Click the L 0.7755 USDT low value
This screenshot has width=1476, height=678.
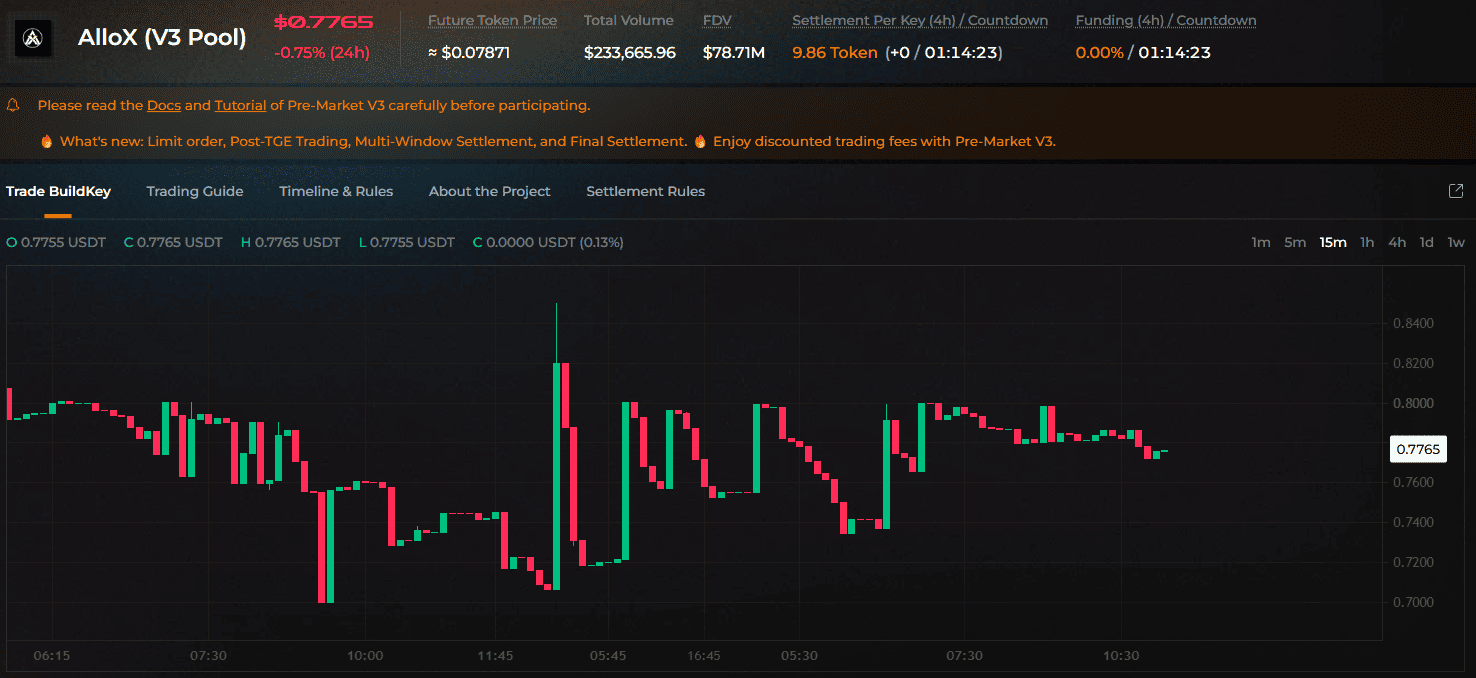coord(407,242)
